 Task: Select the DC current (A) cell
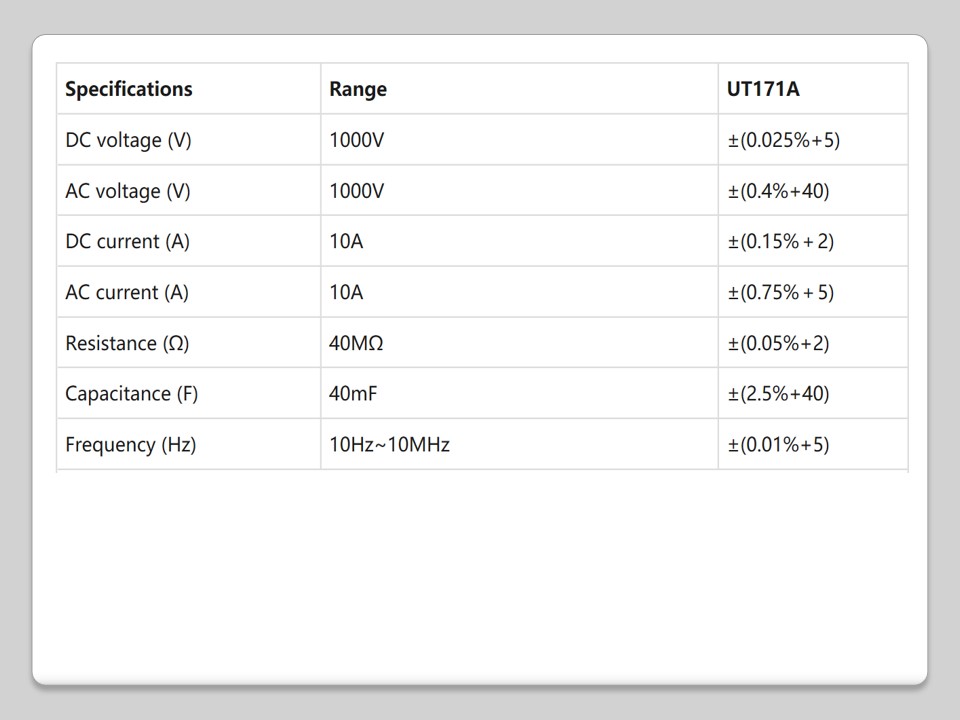127,242
